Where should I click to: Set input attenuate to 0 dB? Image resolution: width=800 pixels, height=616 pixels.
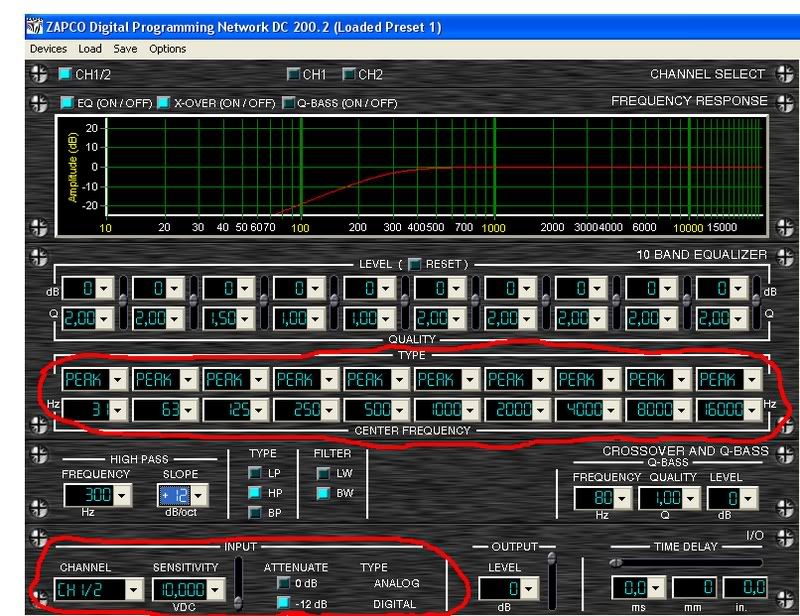[x=283, y=583]
